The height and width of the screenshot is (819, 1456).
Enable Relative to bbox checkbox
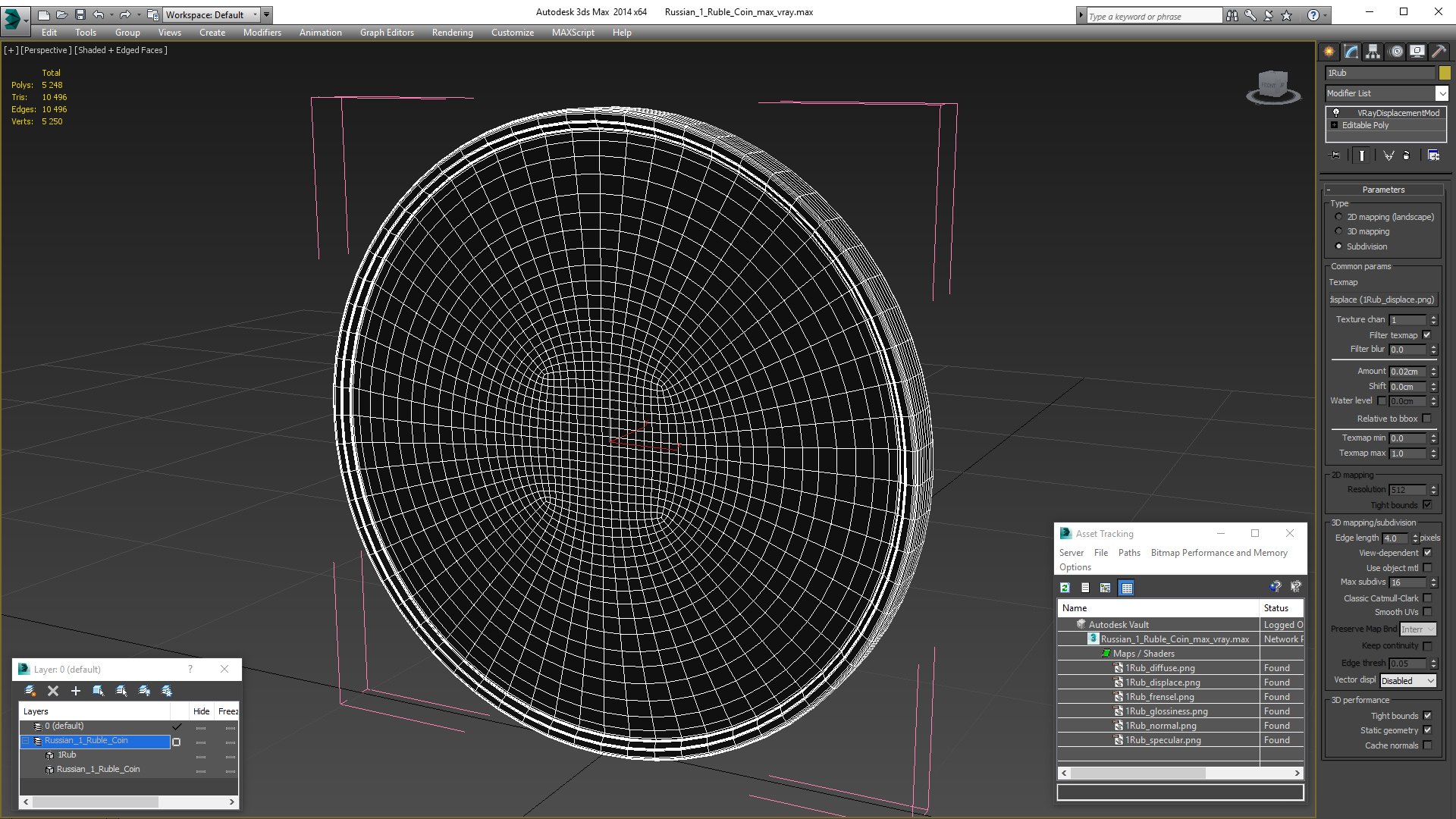1426,419
